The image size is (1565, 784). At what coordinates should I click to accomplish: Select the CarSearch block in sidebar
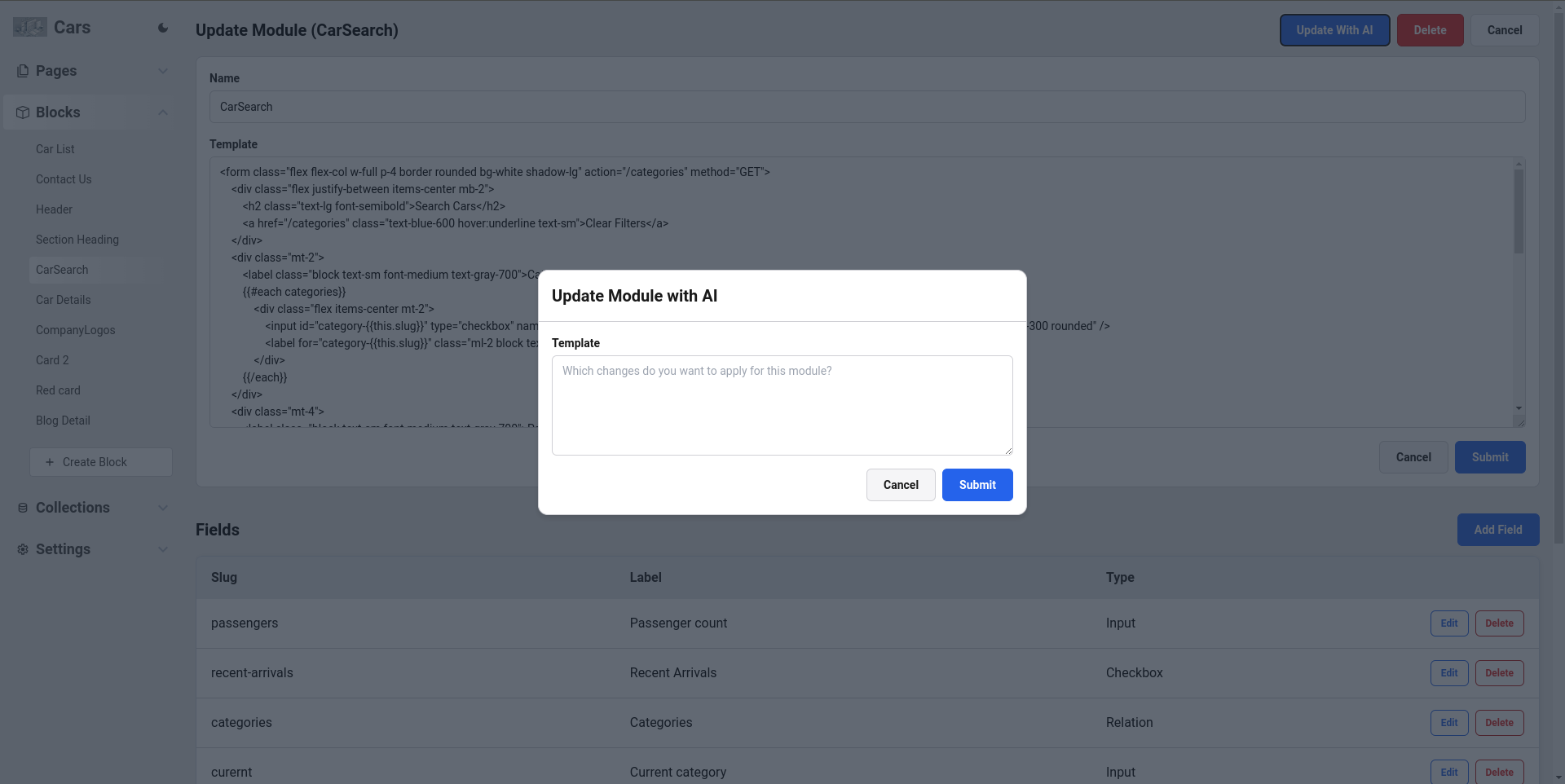(x=101, y=270)
